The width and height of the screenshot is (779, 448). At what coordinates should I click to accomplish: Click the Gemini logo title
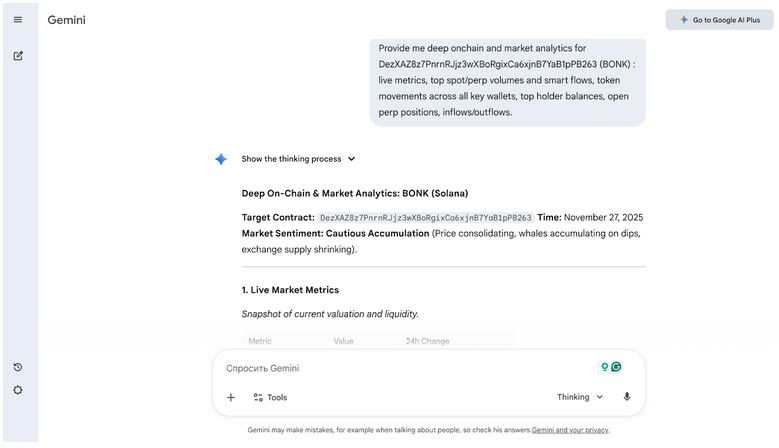pyautogui.click(x=66, y=20)
